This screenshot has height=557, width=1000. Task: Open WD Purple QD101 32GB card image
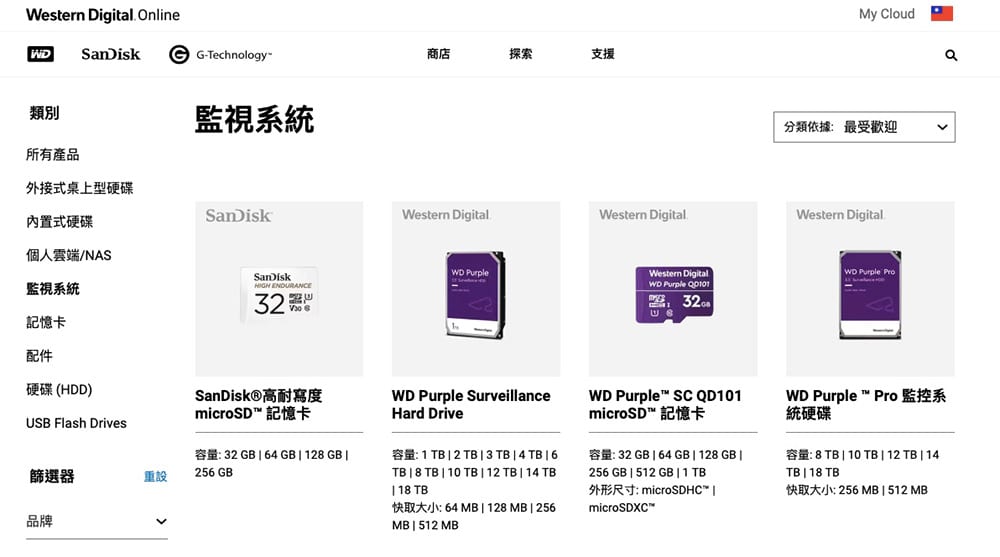(x=673, y=295)
